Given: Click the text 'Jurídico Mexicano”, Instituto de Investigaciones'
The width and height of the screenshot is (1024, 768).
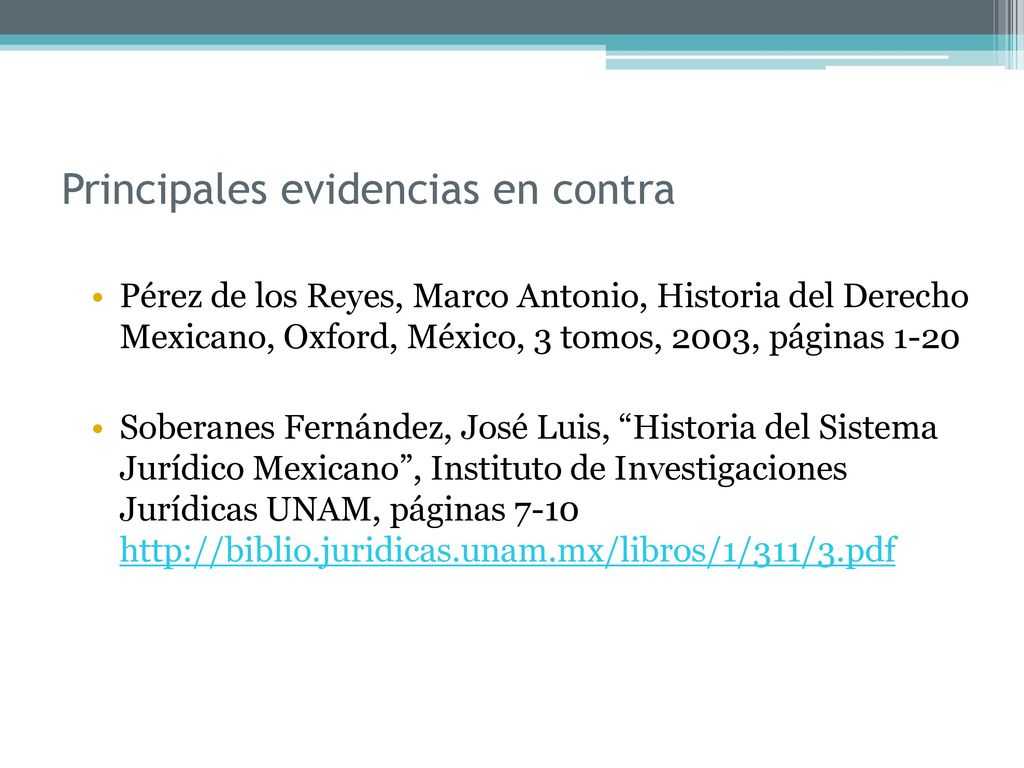Looking at the screenshot, I should click(x=483, y=468).
